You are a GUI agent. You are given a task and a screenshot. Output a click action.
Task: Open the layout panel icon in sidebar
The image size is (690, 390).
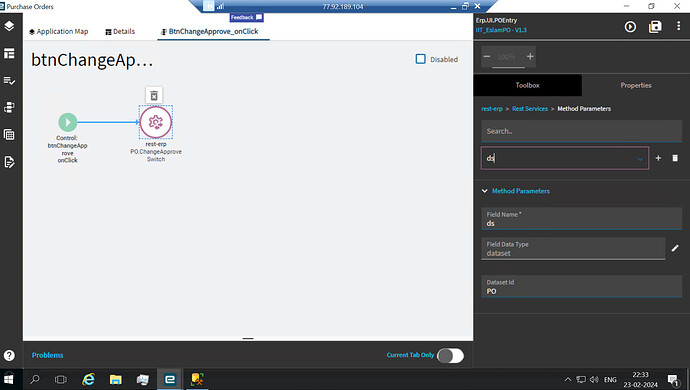click(9, 54)
